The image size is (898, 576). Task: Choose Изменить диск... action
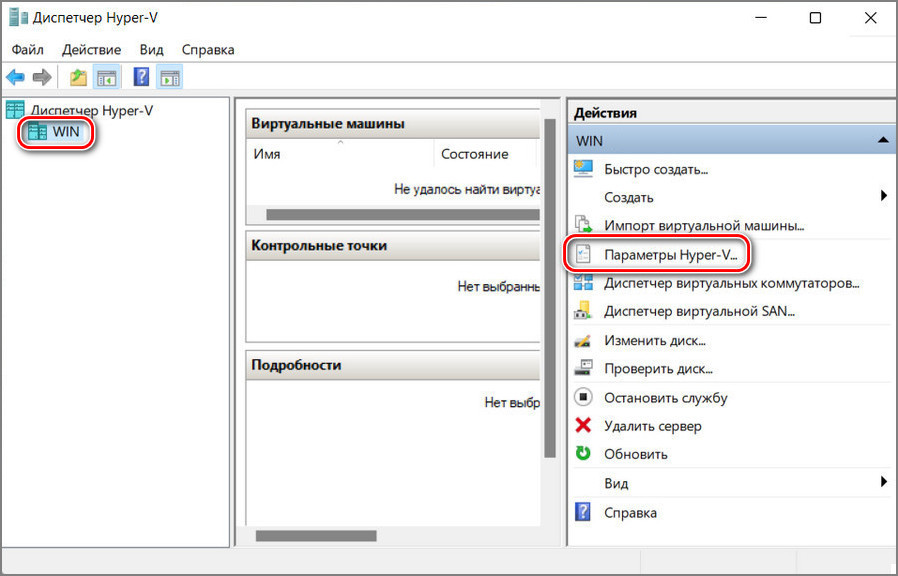655,341
